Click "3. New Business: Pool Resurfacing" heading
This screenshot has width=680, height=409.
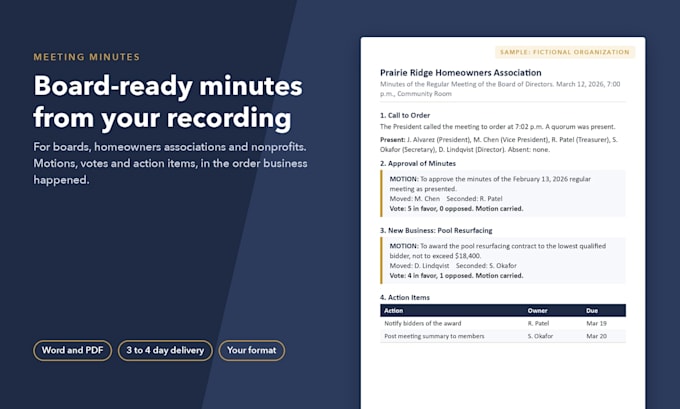436,230
